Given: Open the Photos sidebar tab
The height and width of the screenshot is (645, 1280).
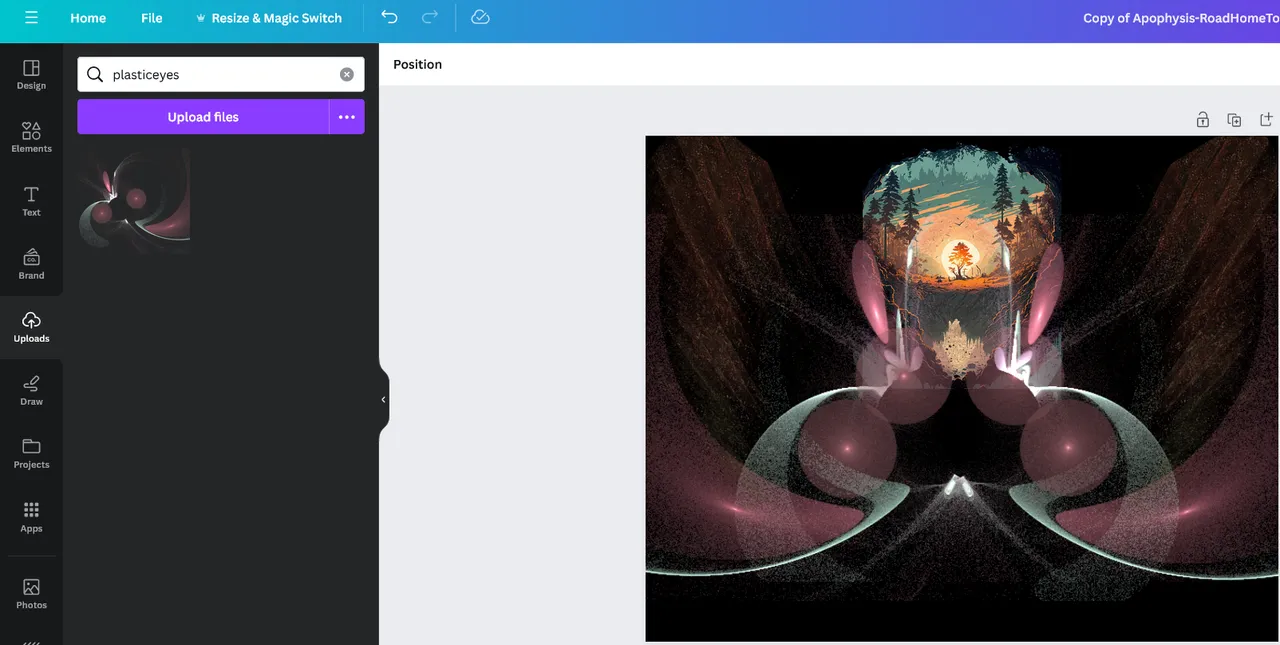Looking at the screenshot, I should coord(31,593).
